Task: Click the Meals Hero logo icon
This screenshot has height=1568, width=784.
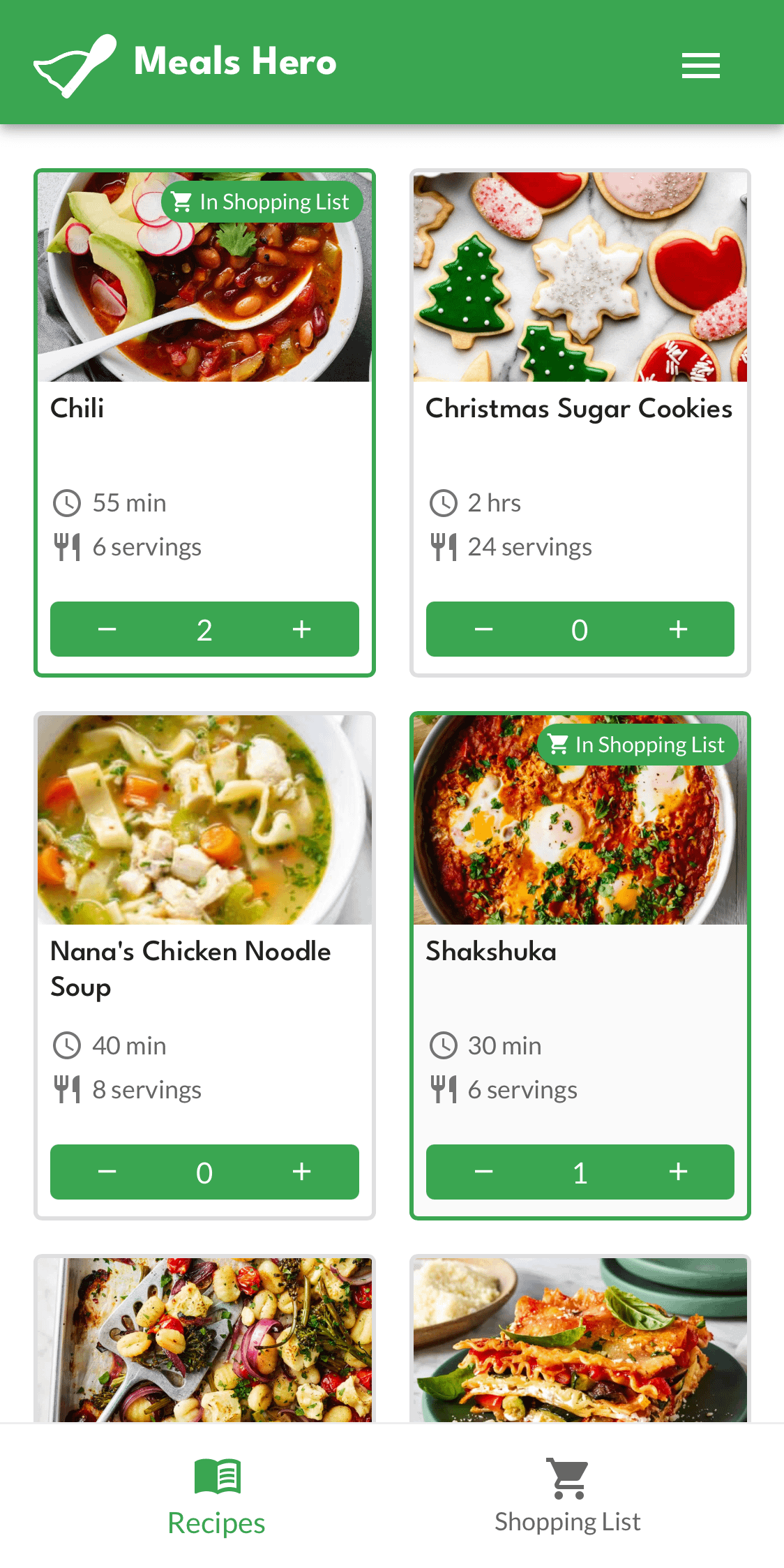Action: coord(75,65)
